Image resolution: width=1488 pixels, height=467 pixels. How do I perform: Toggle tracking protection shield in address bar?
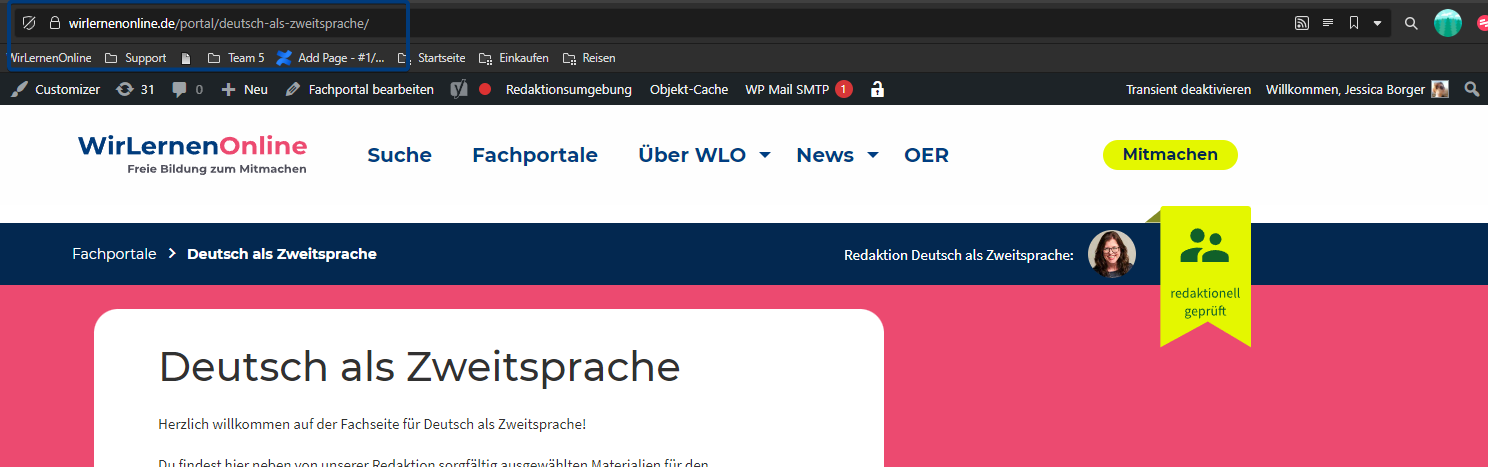(x=29, y=23)
